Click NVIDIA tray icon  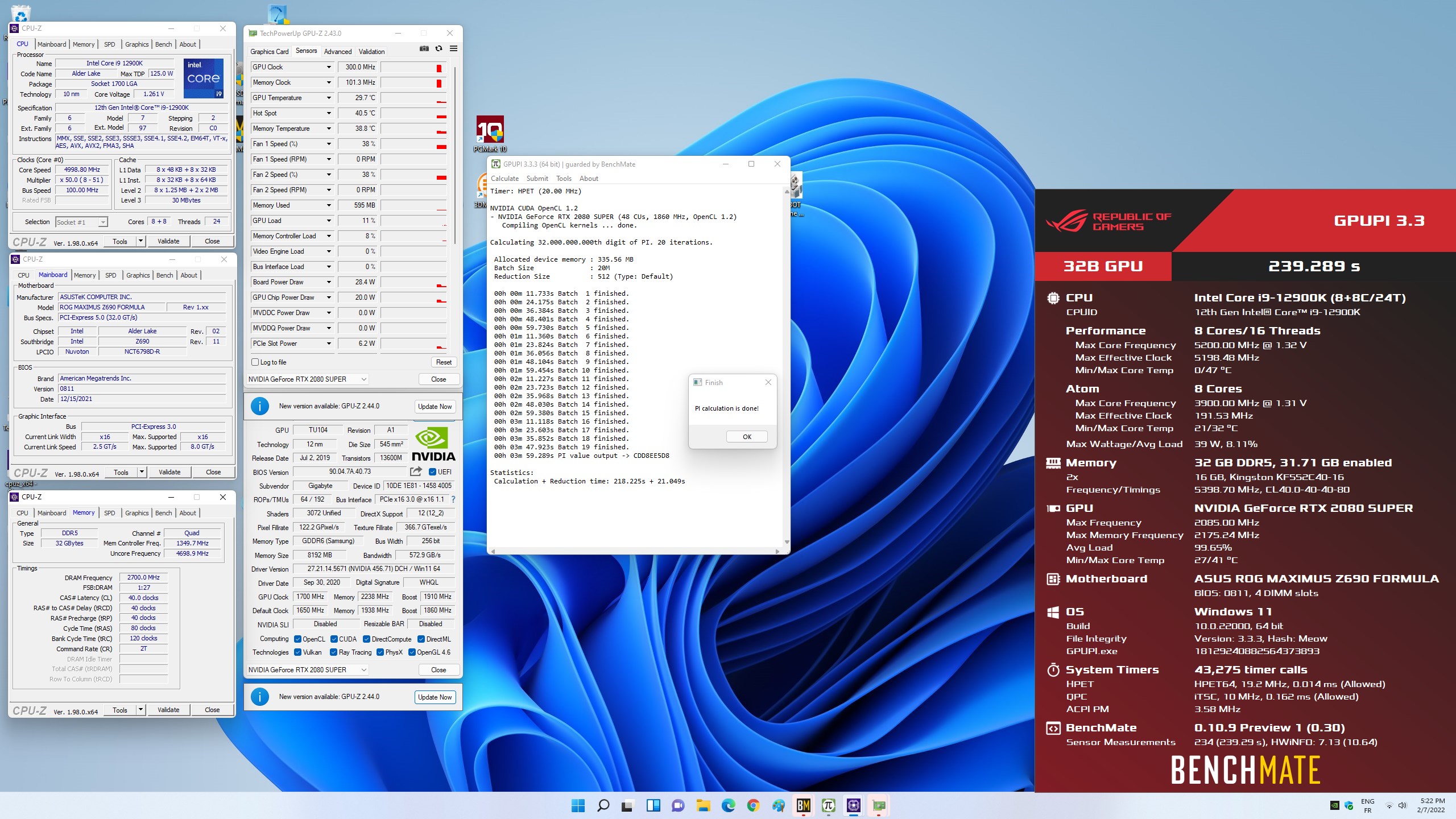click(1334, 805)
